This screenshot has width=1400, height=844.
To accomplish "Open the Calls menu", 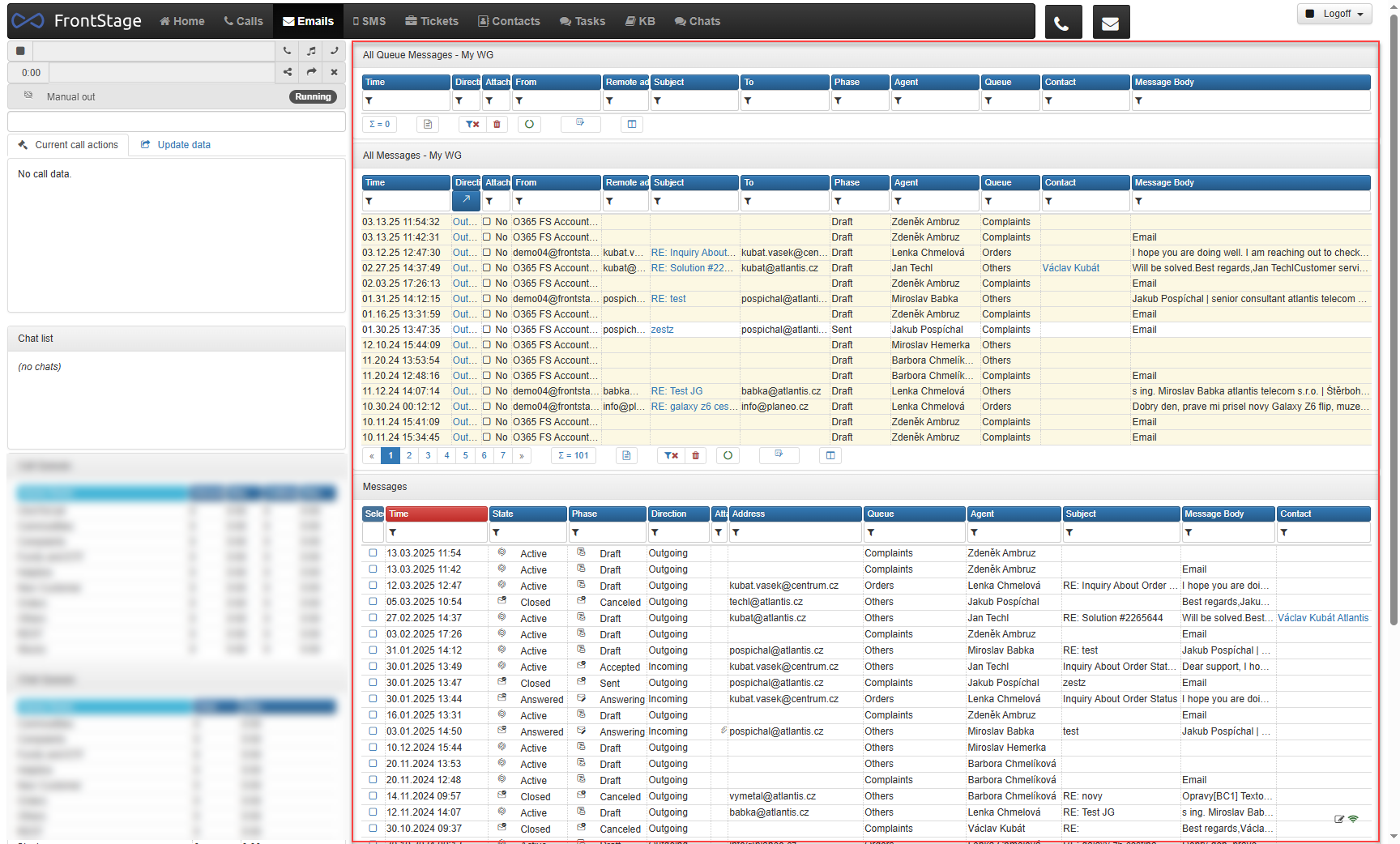I will 244,21.
